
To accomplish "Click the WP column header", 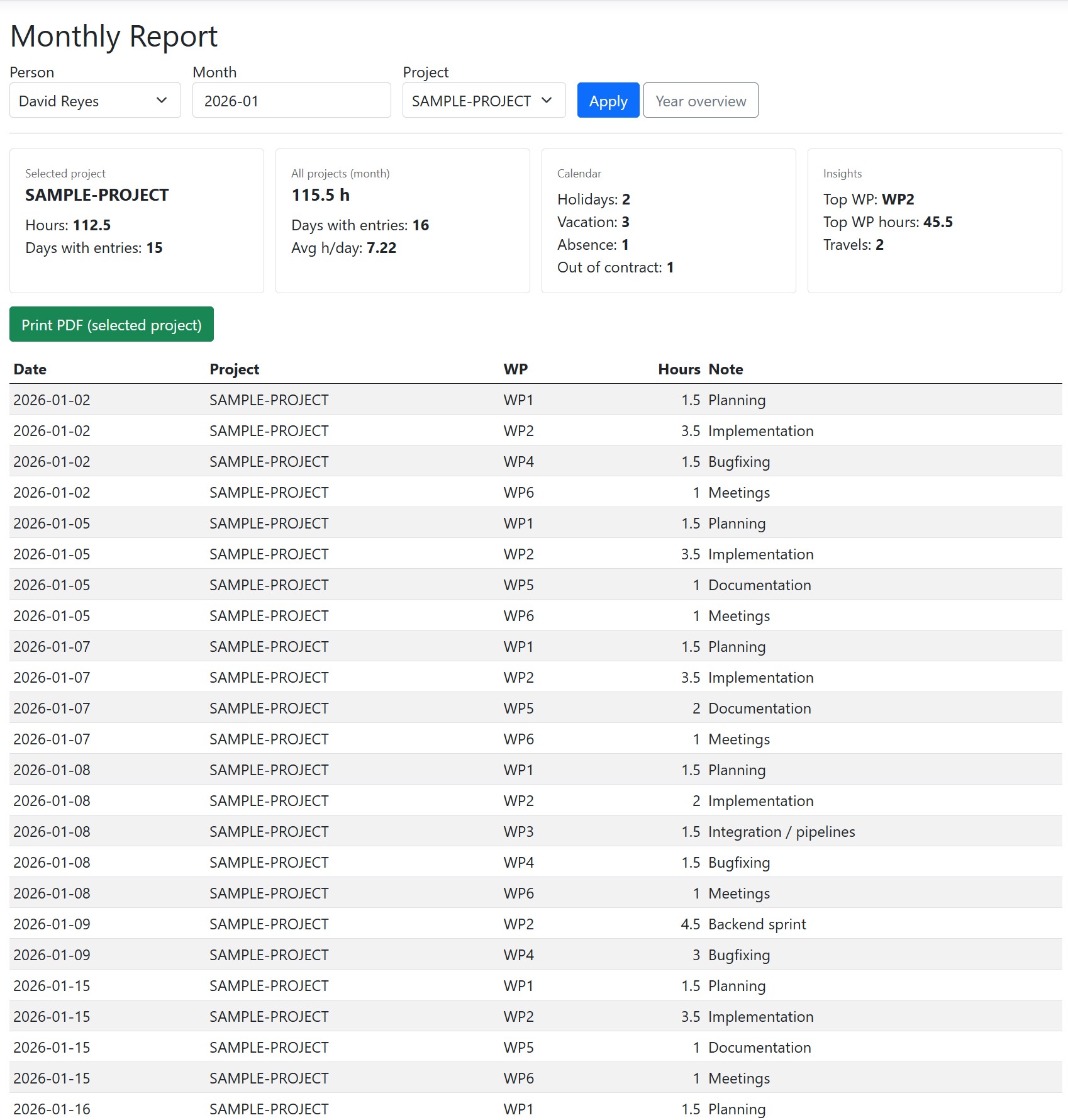I will pos(515,369).
